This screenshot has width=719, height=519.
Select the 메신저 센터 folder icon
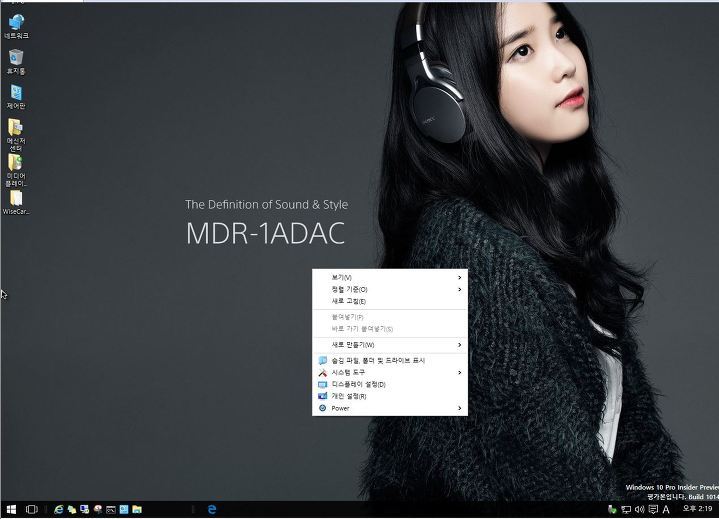(x=16, y=134)
